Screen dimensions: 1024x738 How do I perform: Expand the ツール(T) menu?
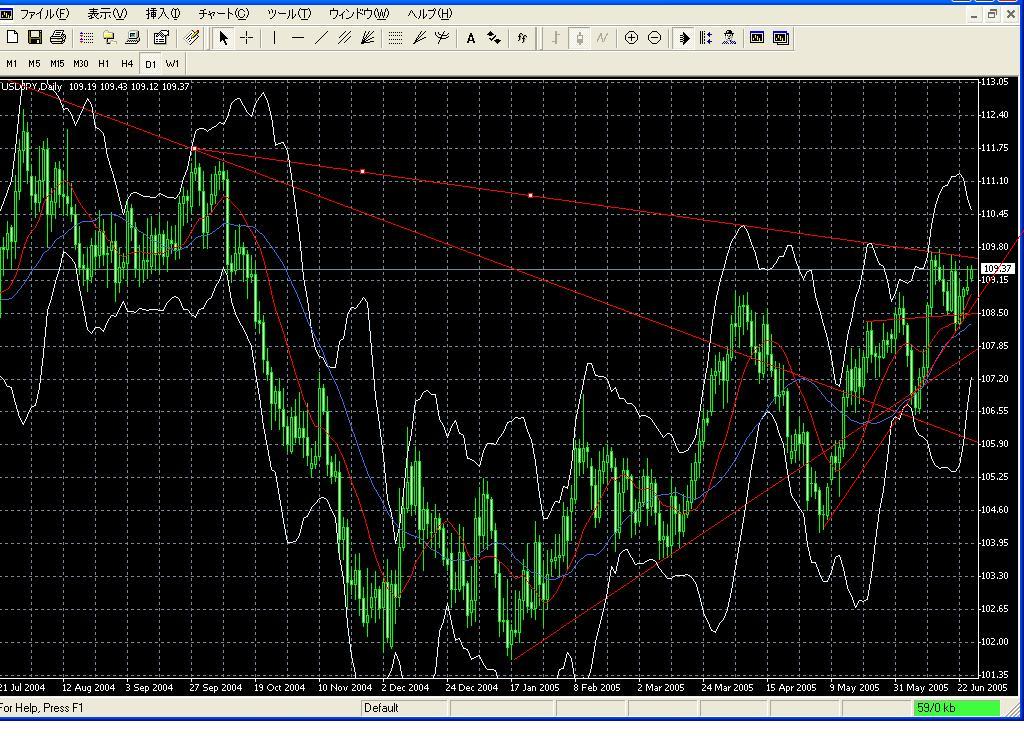pyautogui.click(x=288, y=14)
